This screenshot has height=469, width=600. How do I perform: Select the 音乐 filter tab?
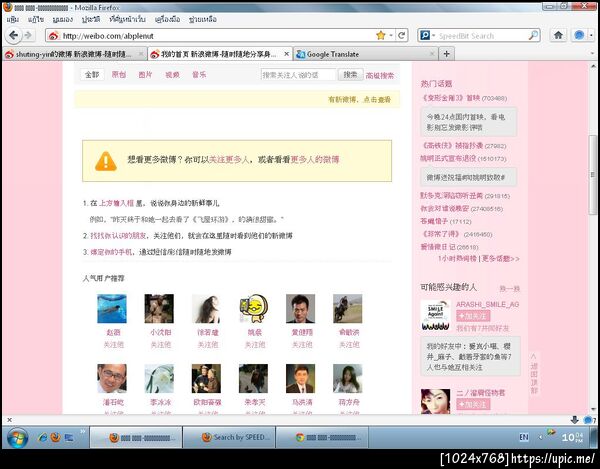199,75
